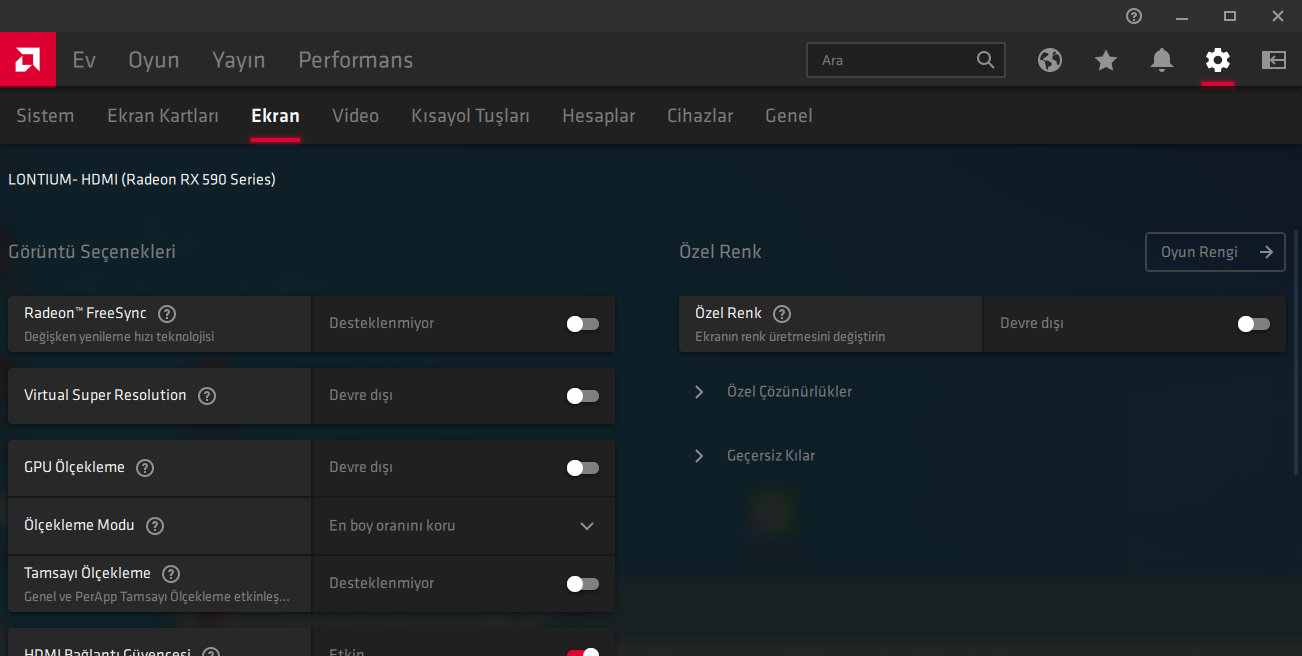Open the web browser globe icon
Screen dimensions: 1302x656
click(x=1049, y=60)
